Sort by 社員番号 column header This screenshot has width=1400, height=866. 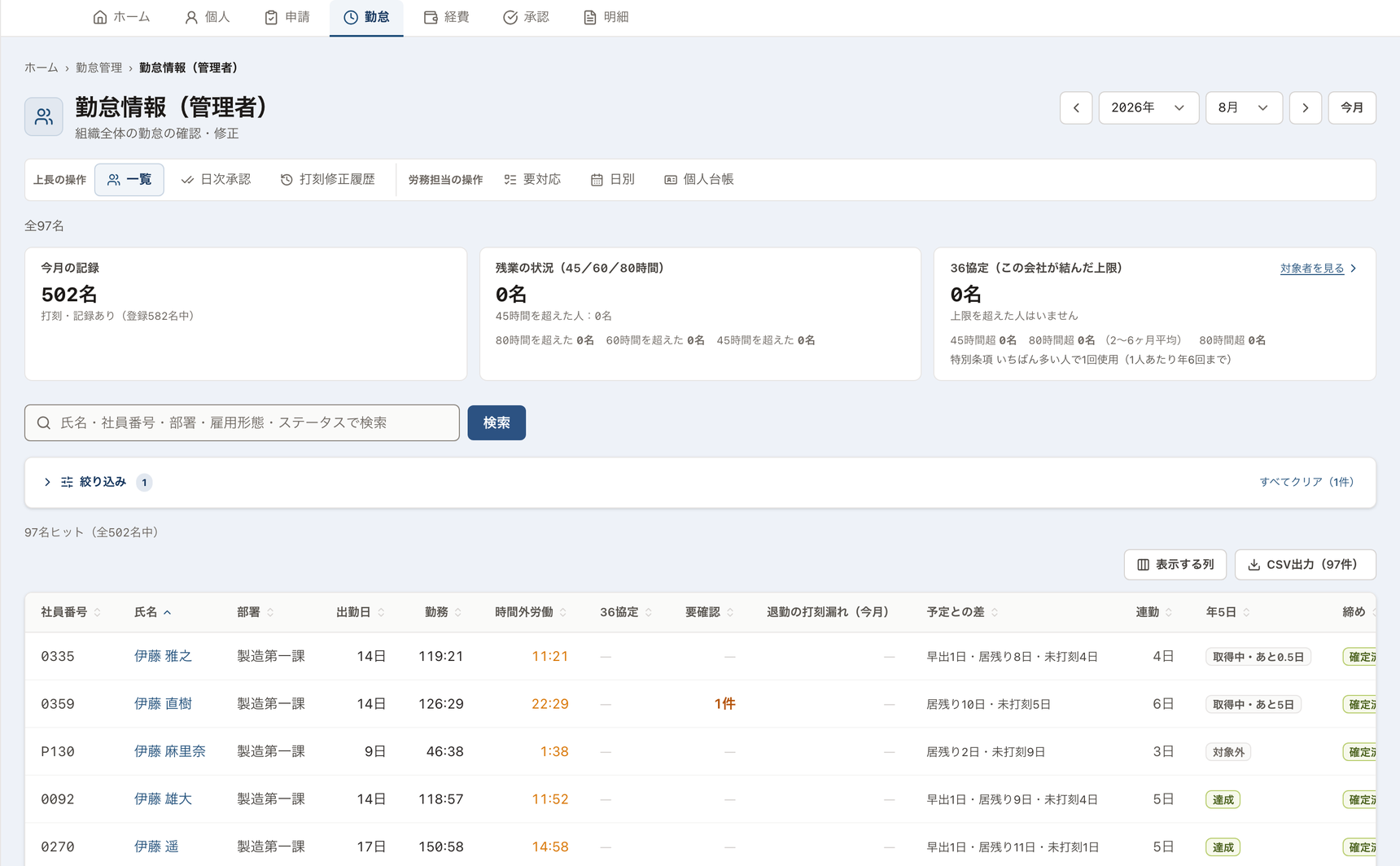pos(71,612)
